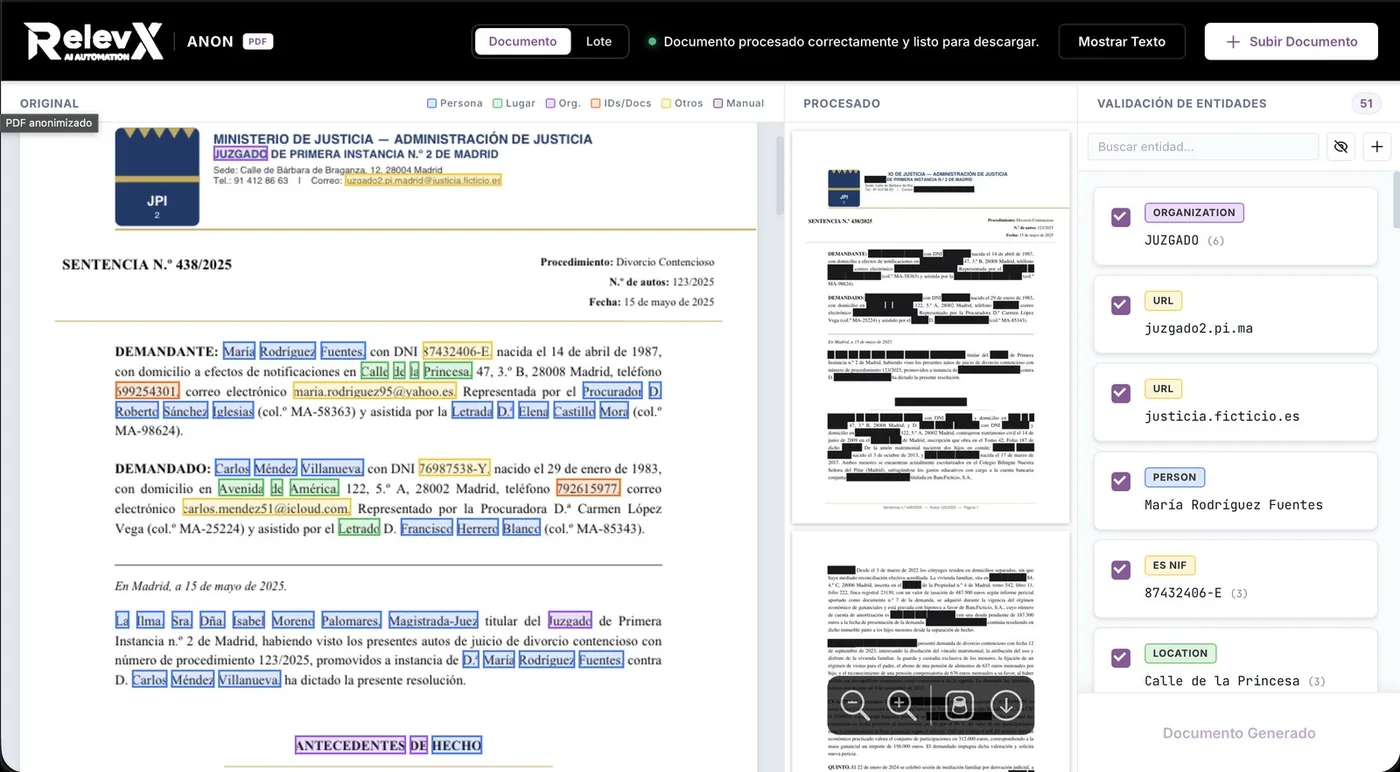Click the IDs/Docs legend color swatch

595,103
